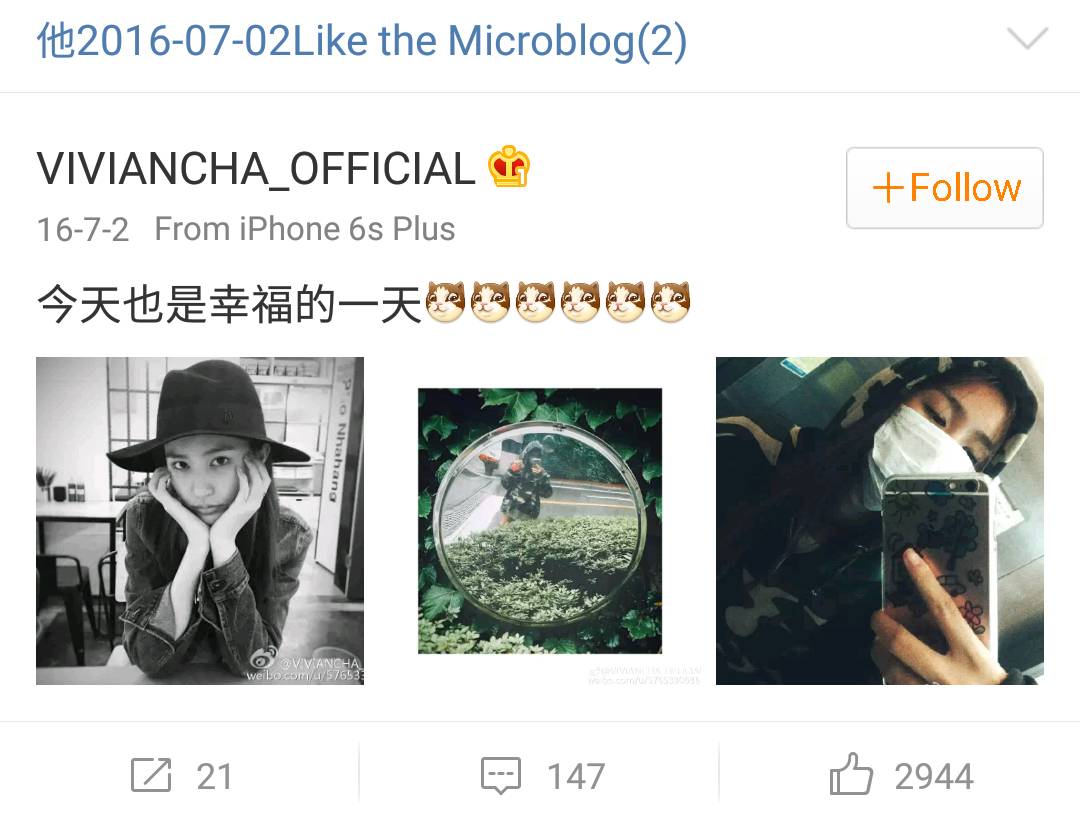Open the VIVIANCHA_OFFICIAL profile name
Image resolution: width=1080 pixels, height=815 pixels.
click(x=256, y=169)
